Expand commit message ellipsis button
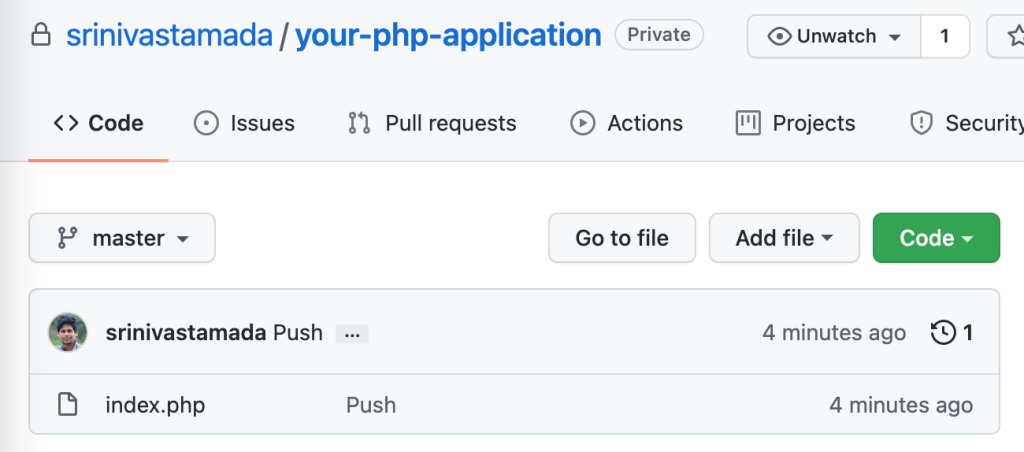 (352, 334)
